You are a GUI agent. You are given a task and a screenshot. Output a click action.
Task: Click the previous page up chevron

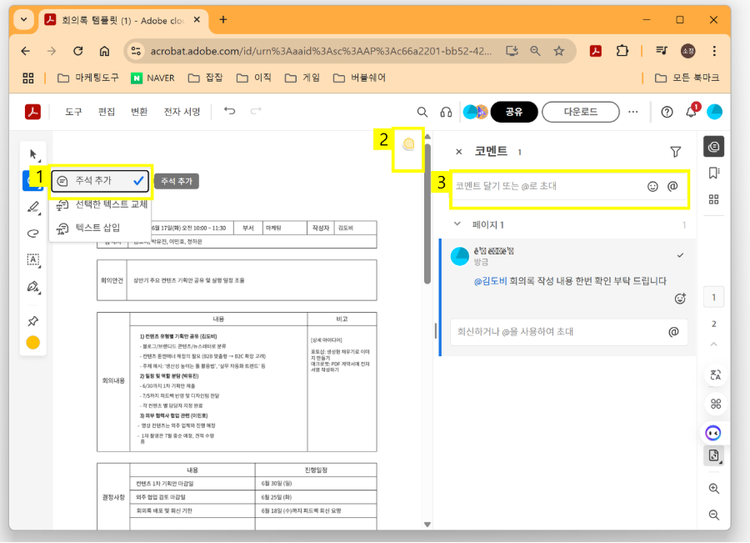click(714, 344)
